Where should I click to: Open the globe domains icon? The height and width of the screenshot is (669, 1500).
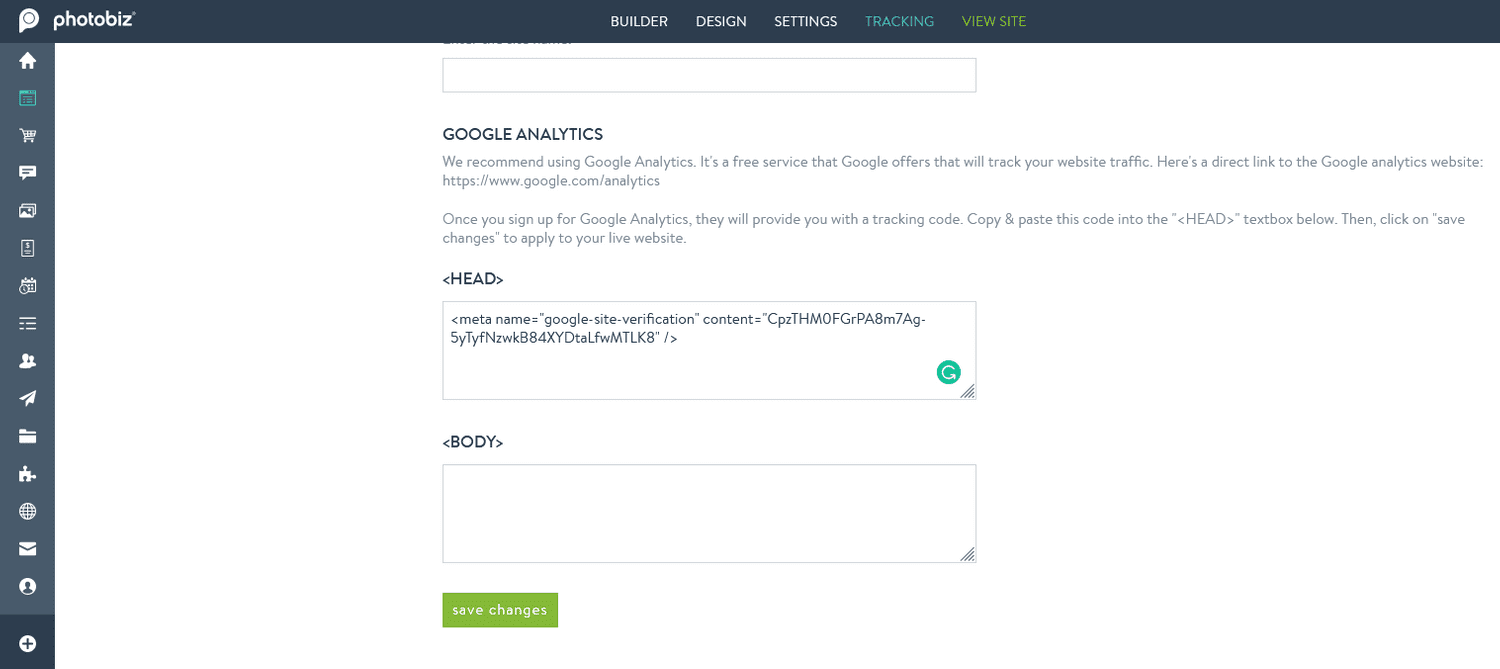tap(27, 510)
